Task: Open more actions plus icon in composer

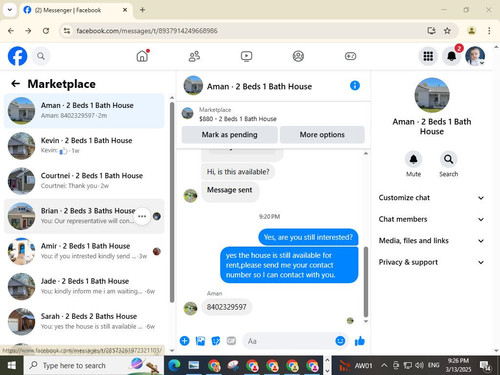Action: click(185, 341)
